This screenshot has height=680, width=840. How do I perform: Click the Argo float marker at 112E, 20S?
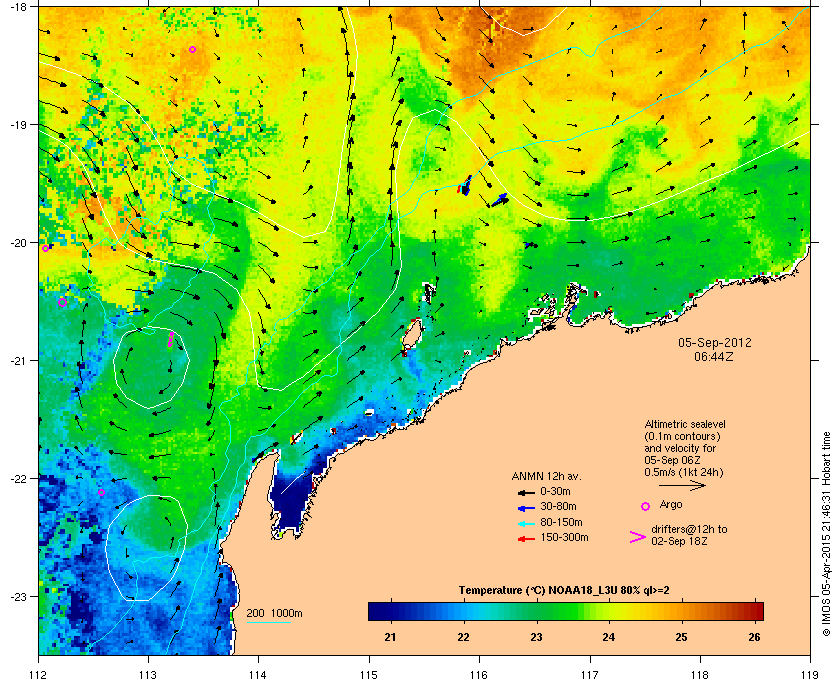(x=45, y=248)
